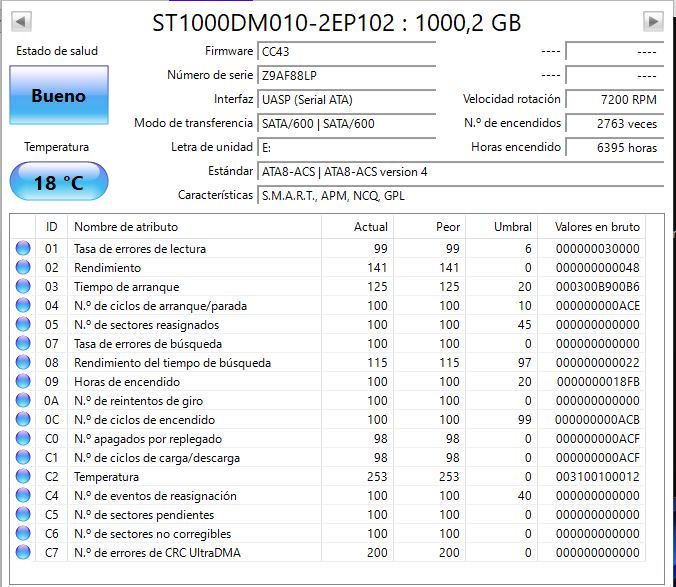Click the Peor column header
Screen dimensions: 676x587
click(429, 227)
